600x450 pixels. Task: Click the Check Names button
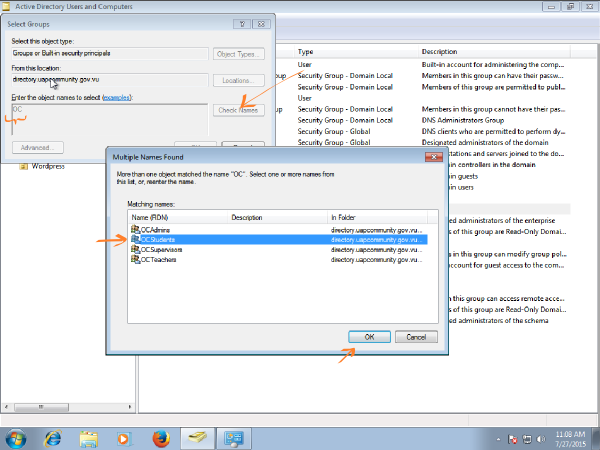pyautogui.click(x=238, y=110)
